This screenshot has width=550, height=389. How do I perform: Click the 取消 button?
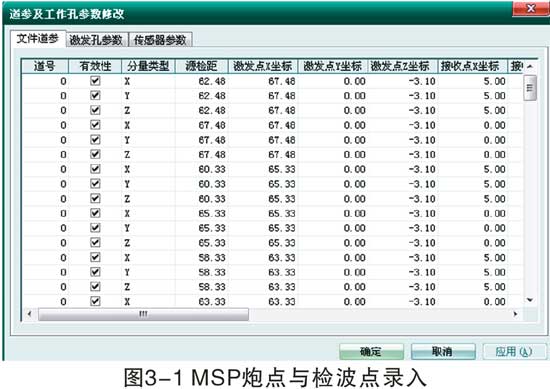point(443,351)
